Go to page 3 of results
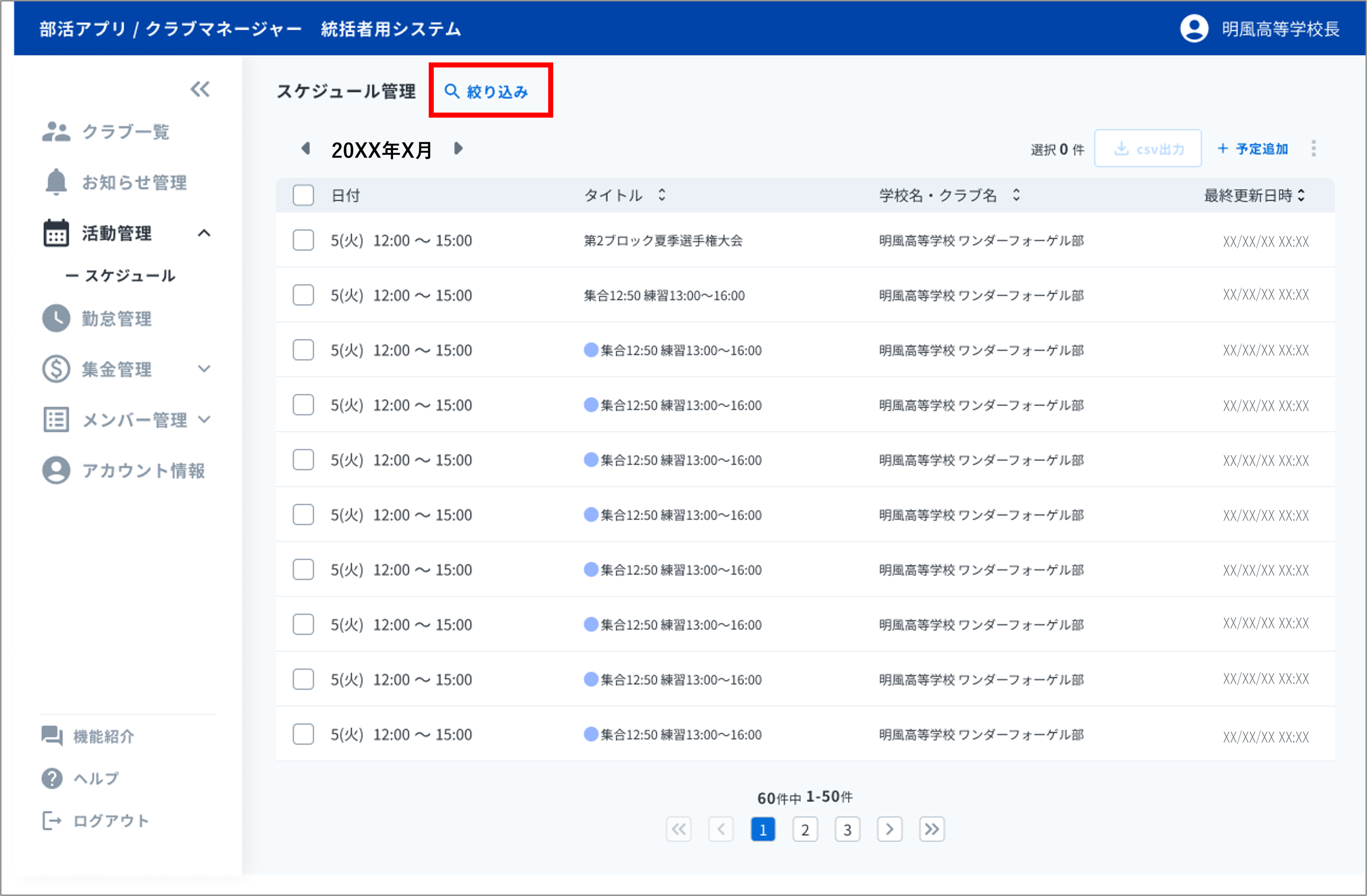This screenshot has width=1367, height=896. (x=847, y=829)
